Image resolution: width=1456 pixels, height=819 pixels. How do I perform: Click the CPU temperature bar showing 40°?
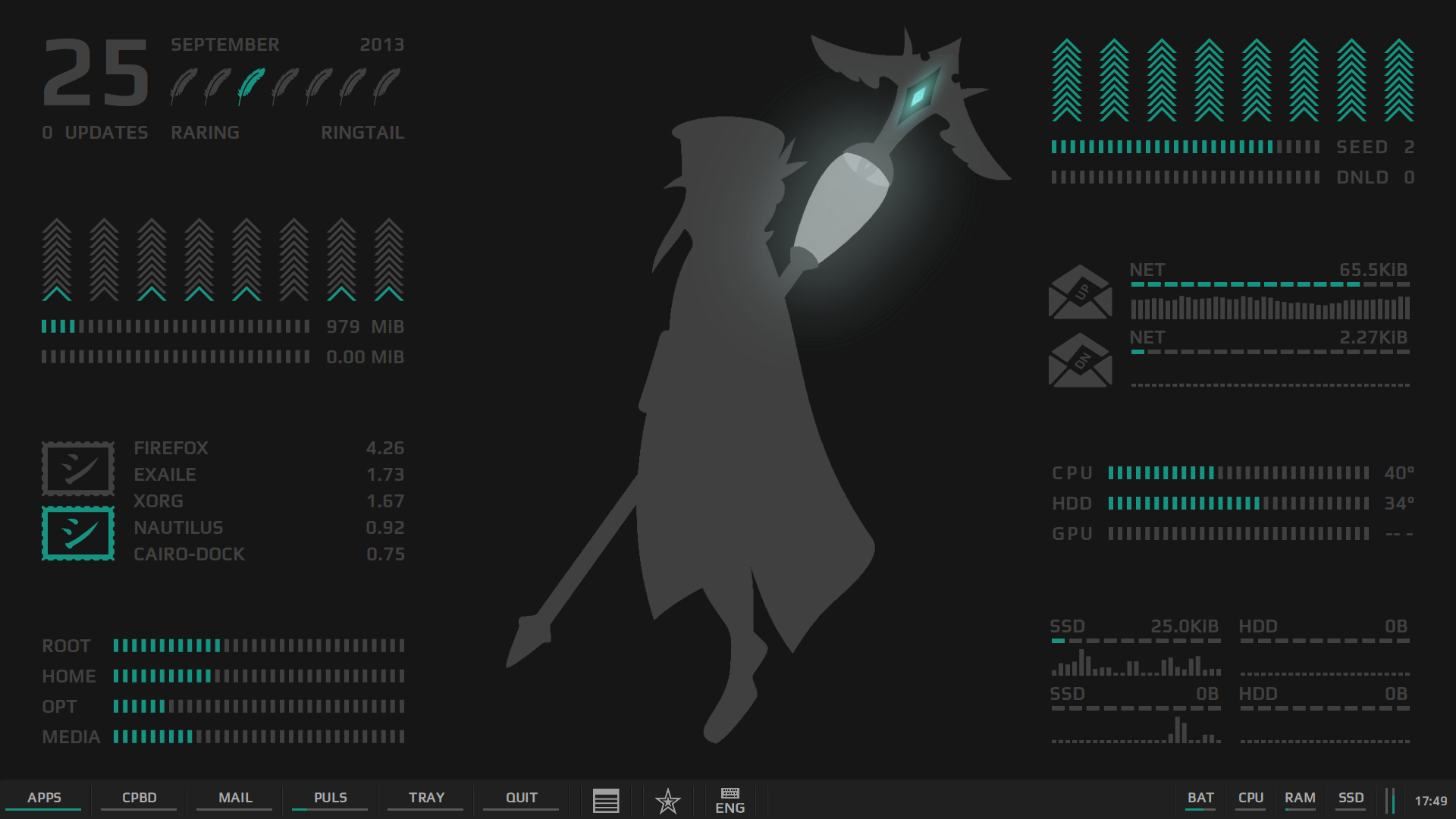click(x=1238, y=473)
